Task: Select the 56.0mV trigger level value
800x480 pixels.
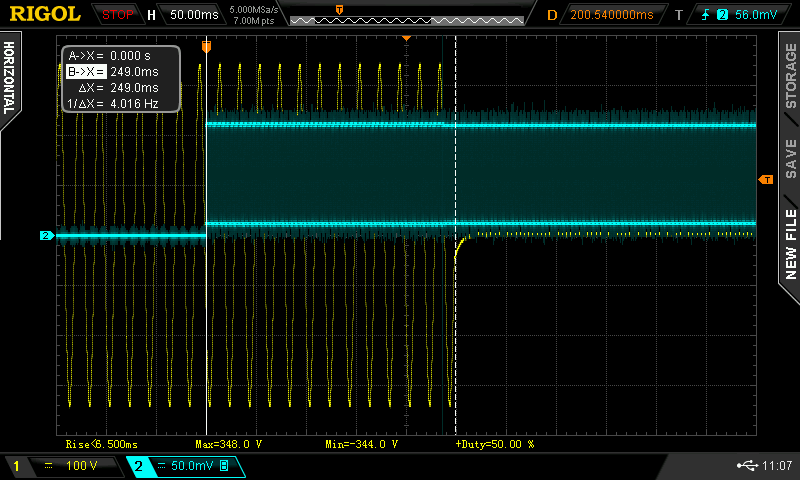Action: 756,15
